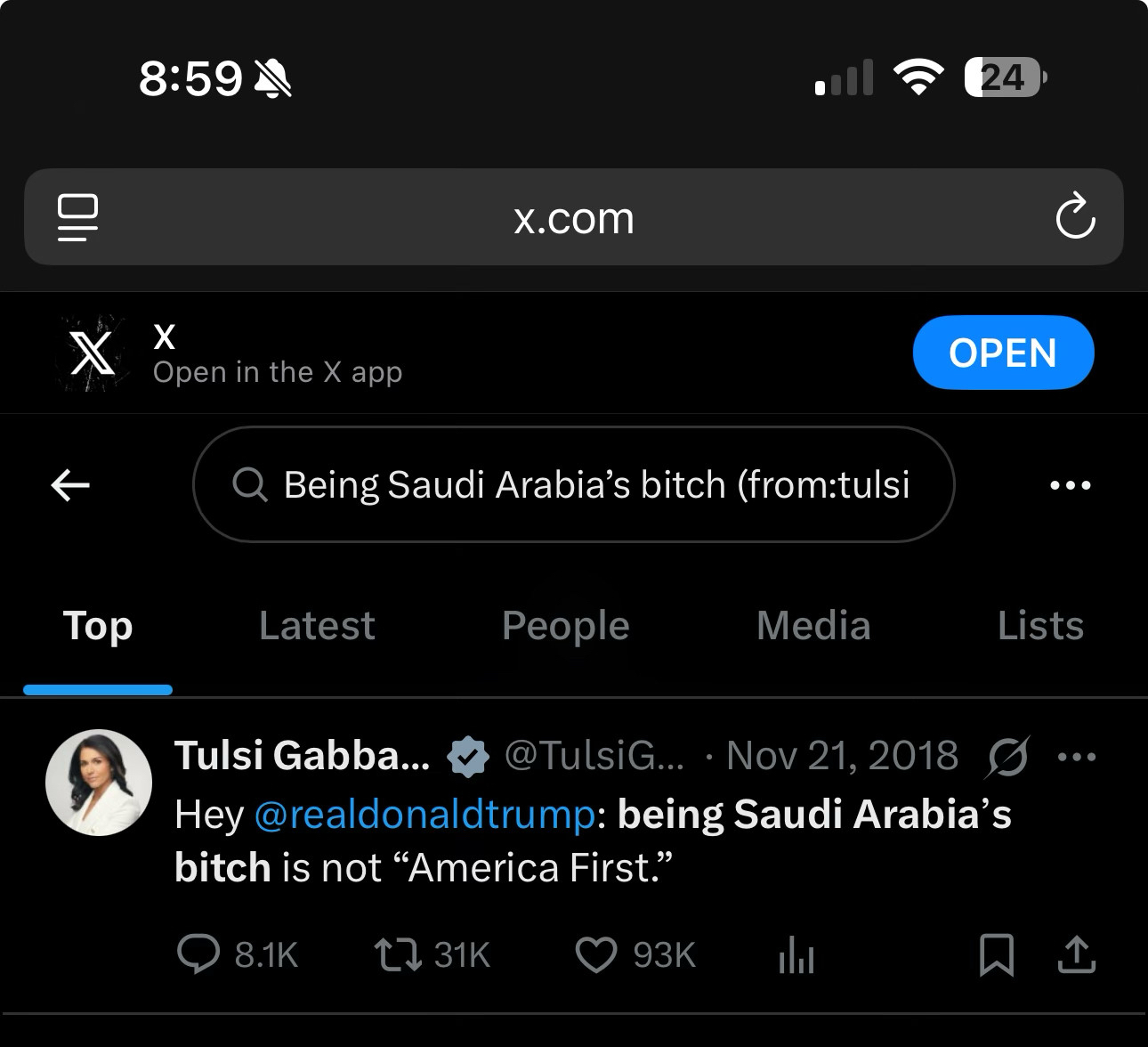Open the post's three-dot more menu
The height and width of the screenshot is (1047, 1148).
pyautogui.click(x=1077, y=757)
